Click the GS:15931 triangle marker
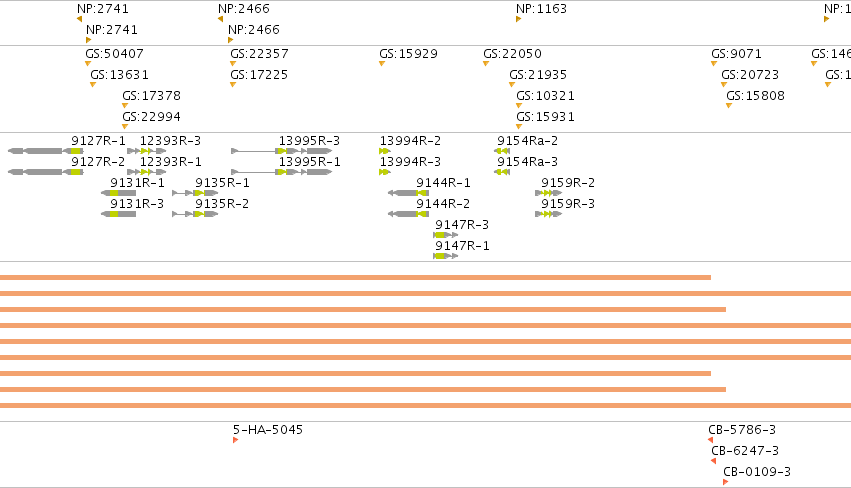Image resolution: width=851 pixels, height=488 pixels. pos(519,126)
